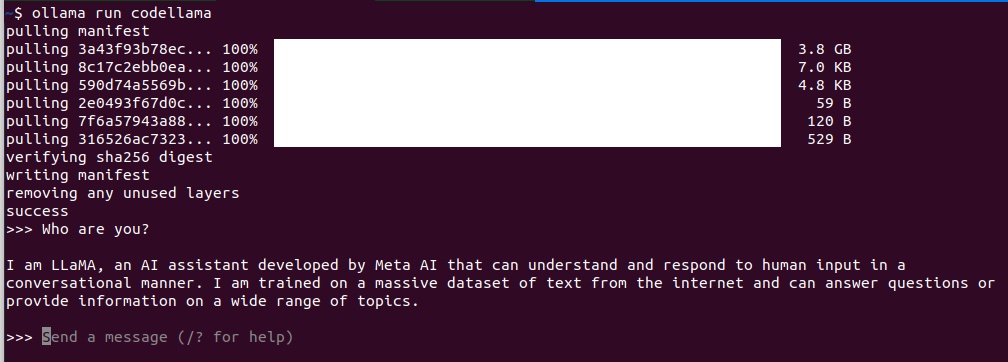
Task: Click the 'removing any unused layers' line
Action: 123,193
